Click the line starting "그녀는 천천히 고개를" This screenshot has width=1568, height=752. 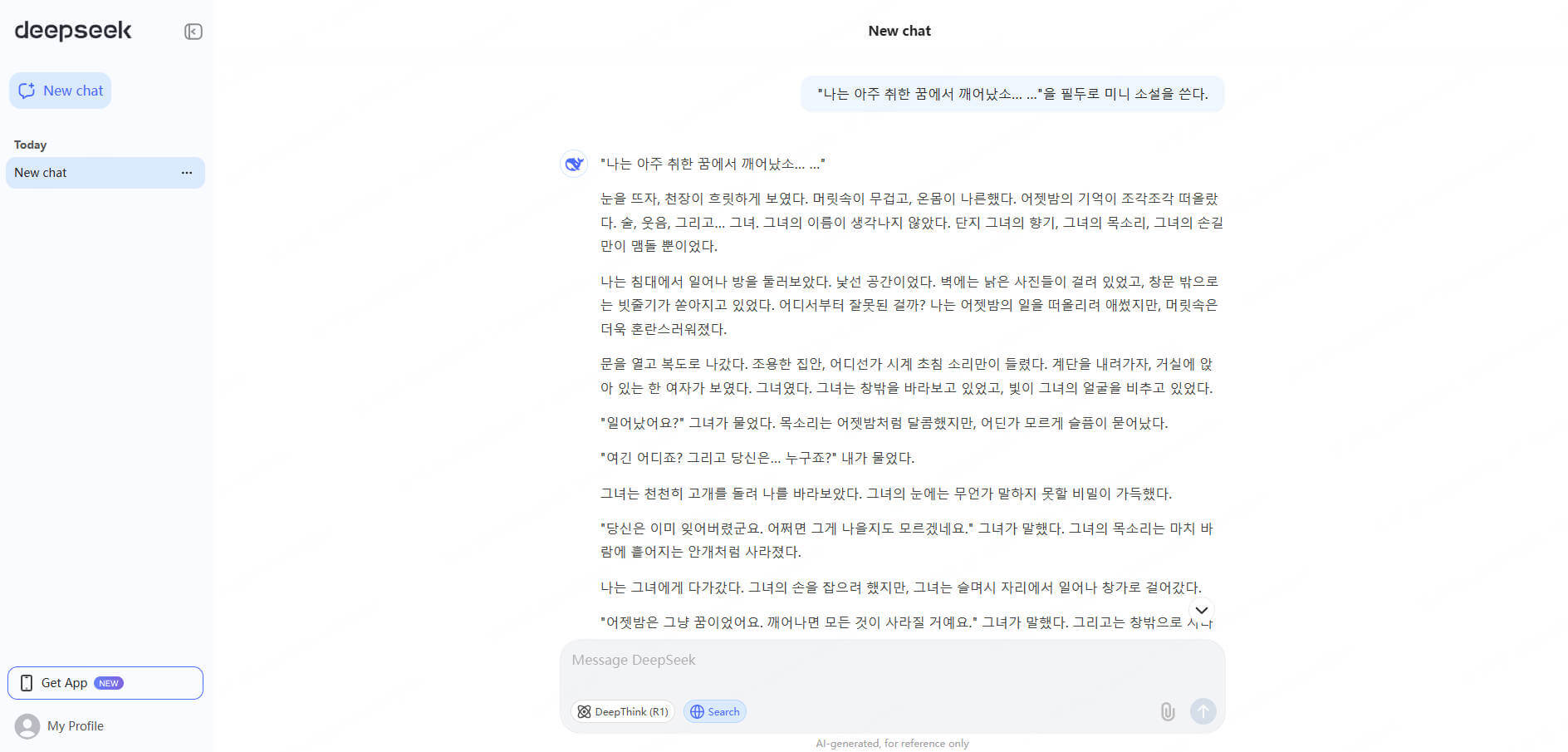click(x=885, y=494)
